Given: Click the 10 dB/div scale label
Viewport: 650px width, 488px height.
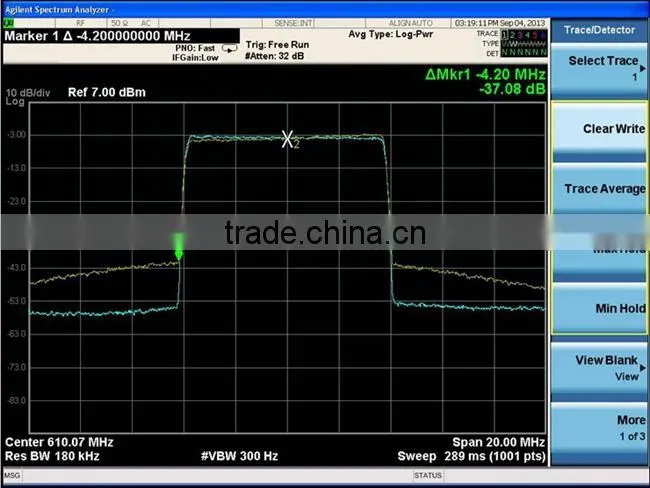Looking at the screenshot, I should [x=28, y=92].
